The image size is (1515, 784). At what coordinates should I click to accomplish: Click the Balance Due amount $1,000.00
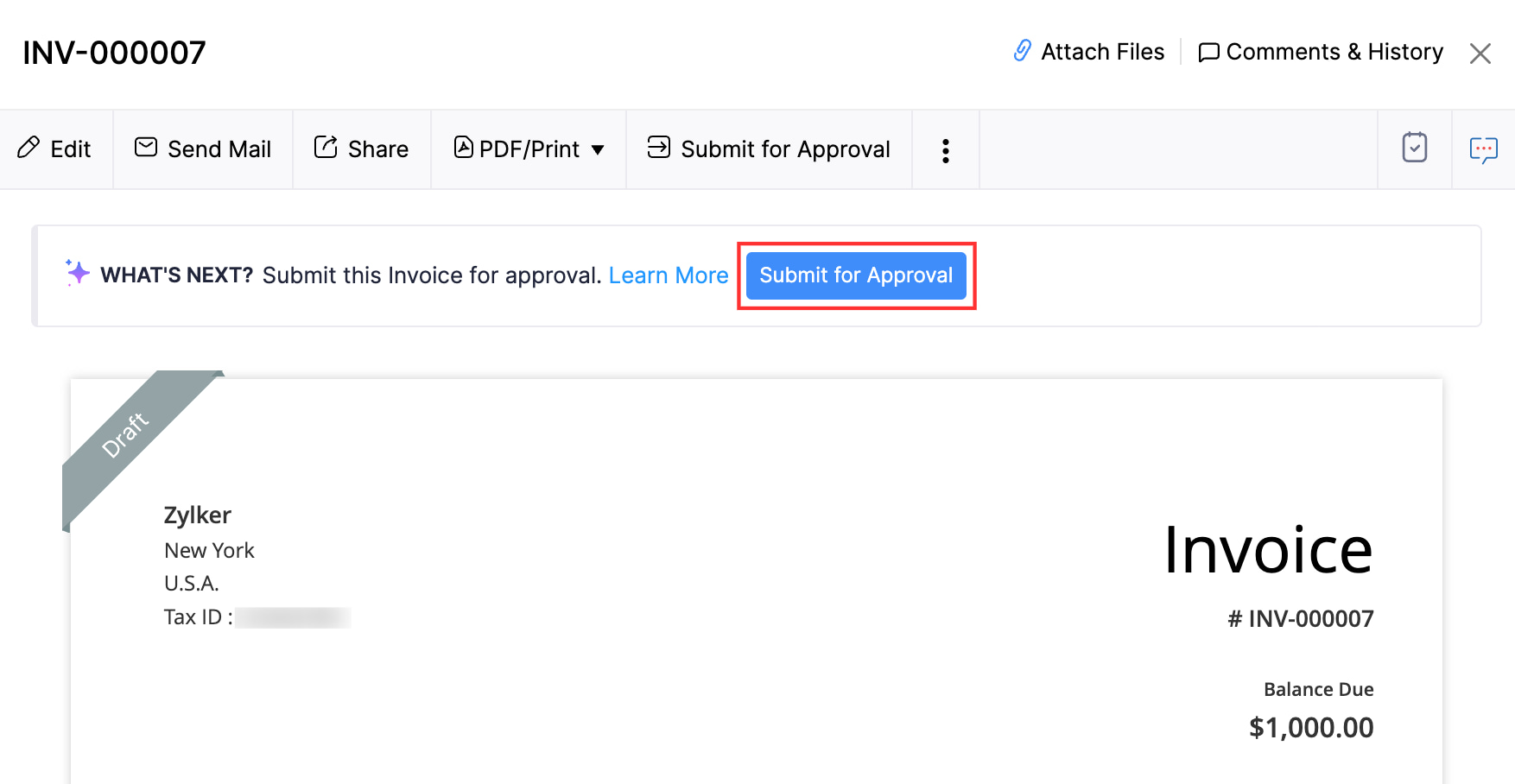click(1310, 727)
